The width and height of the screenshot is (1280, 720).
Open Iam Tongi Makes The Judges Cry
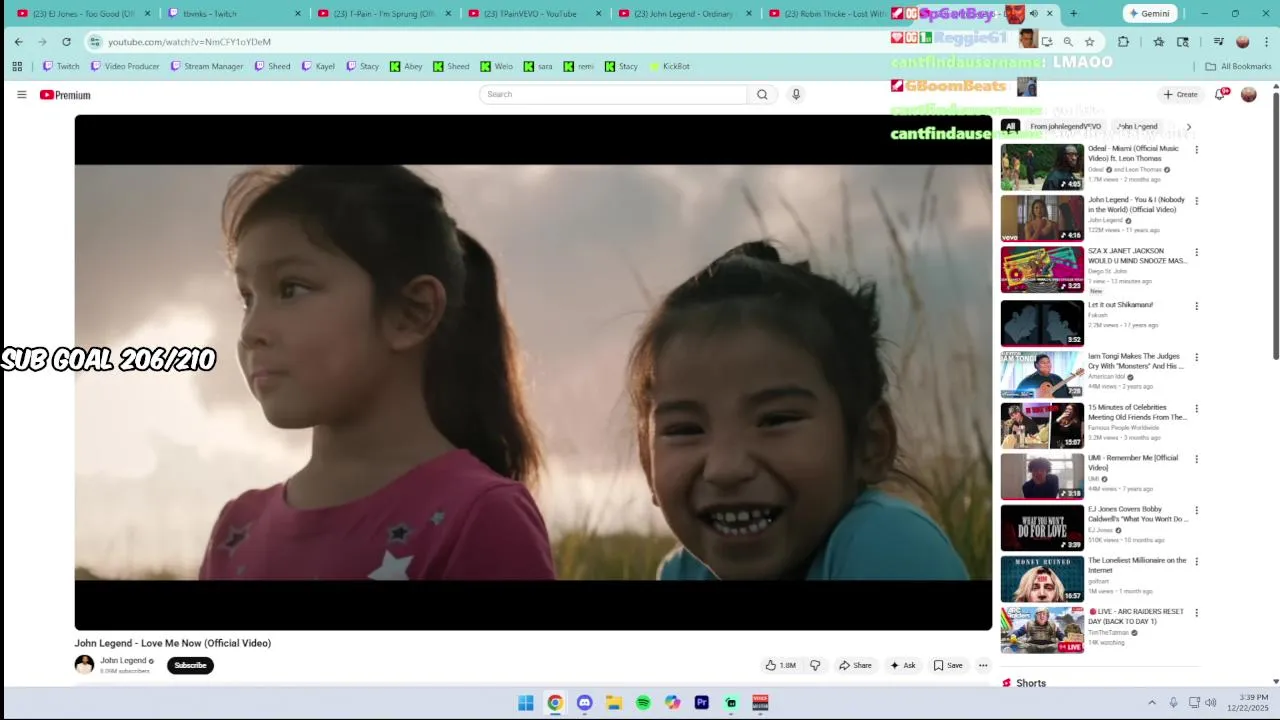1134,361
